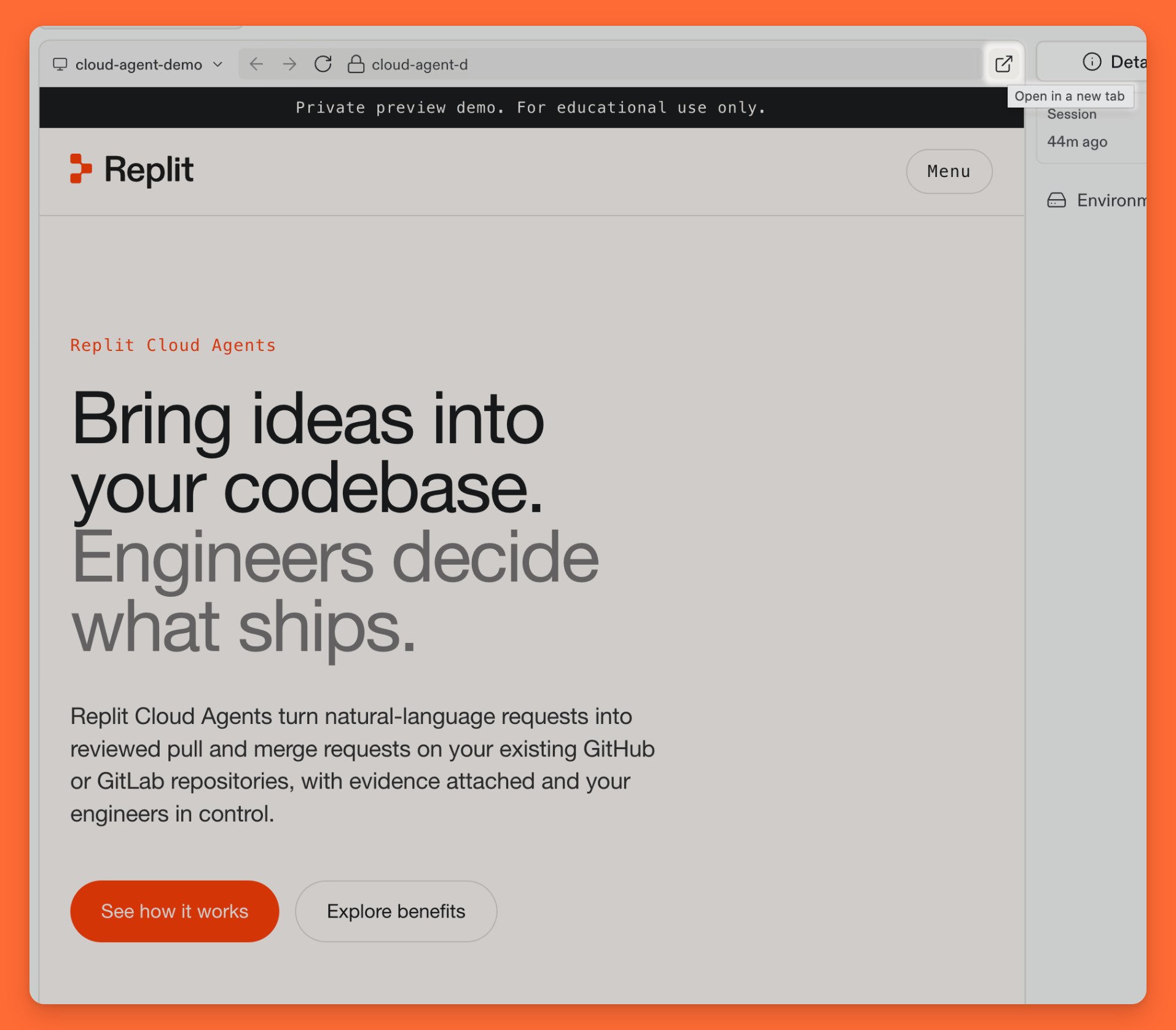Click Explore benefits button
The width and height of the screenshot is (1176, 1030).
pos(396,911)
